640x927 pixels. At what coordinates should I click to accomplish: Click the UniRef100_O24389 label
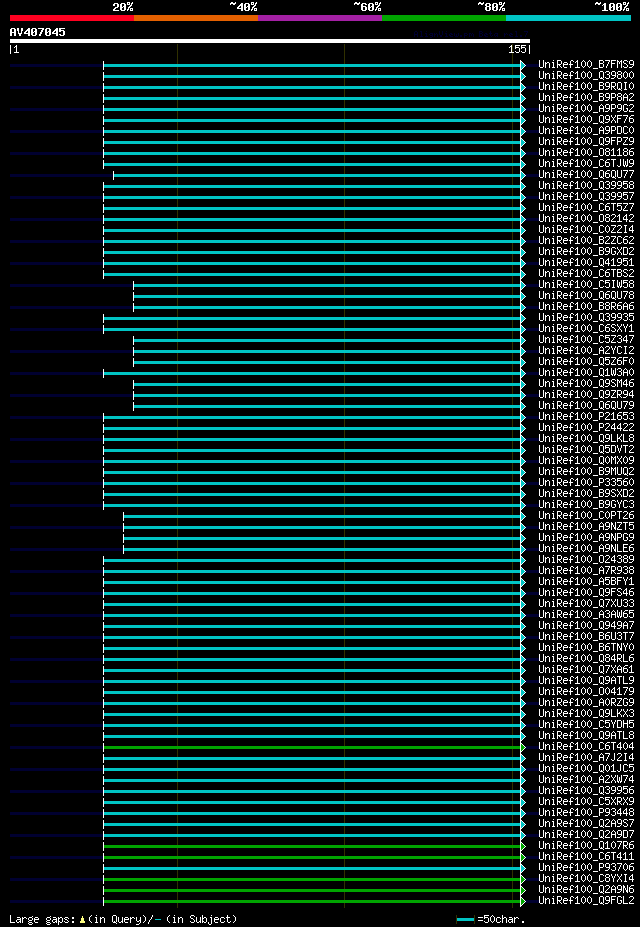586,561
